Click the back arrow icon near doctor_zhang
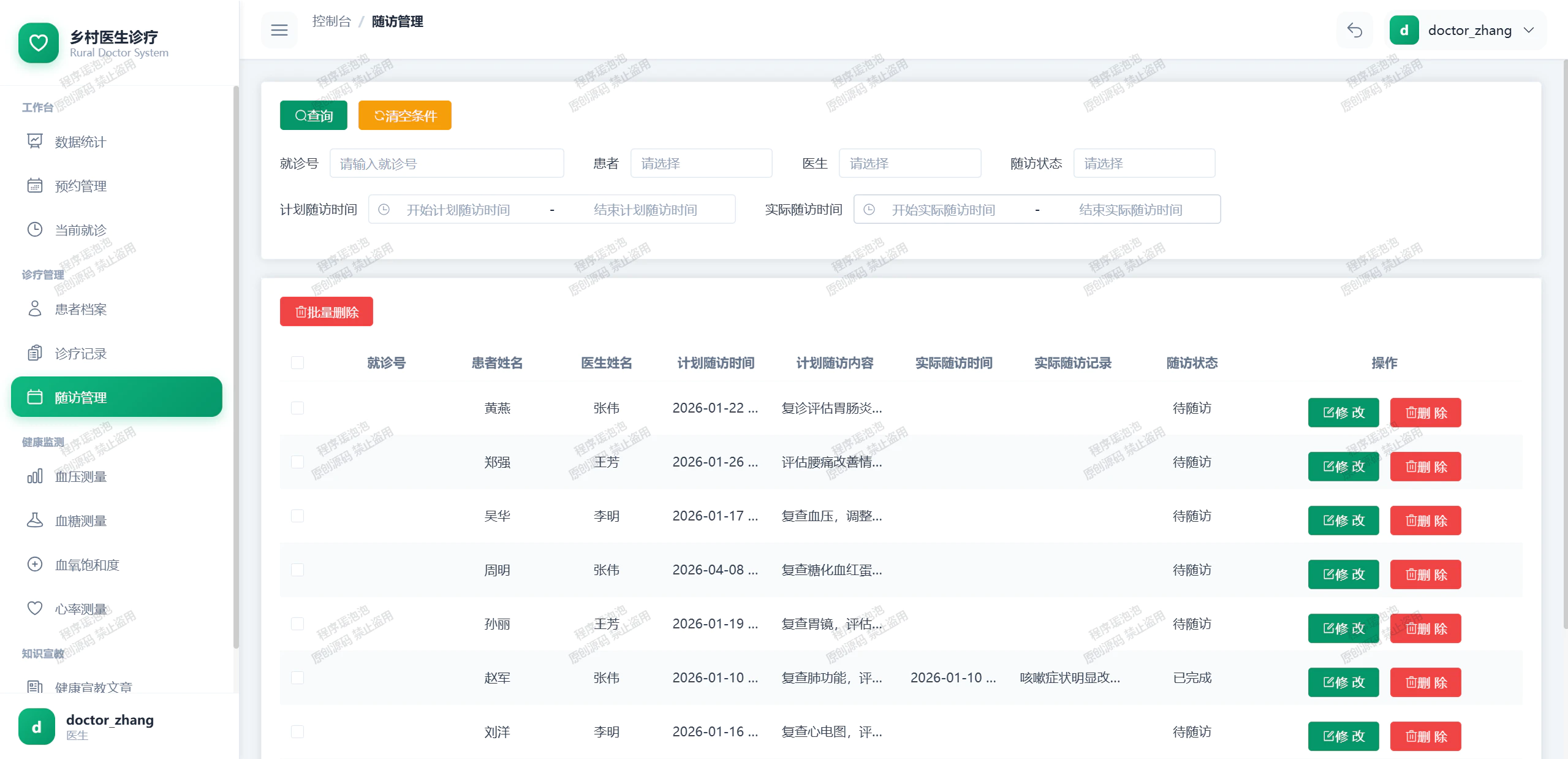The width and height of the screenshot is (1568, 759). click(1354, 30)
